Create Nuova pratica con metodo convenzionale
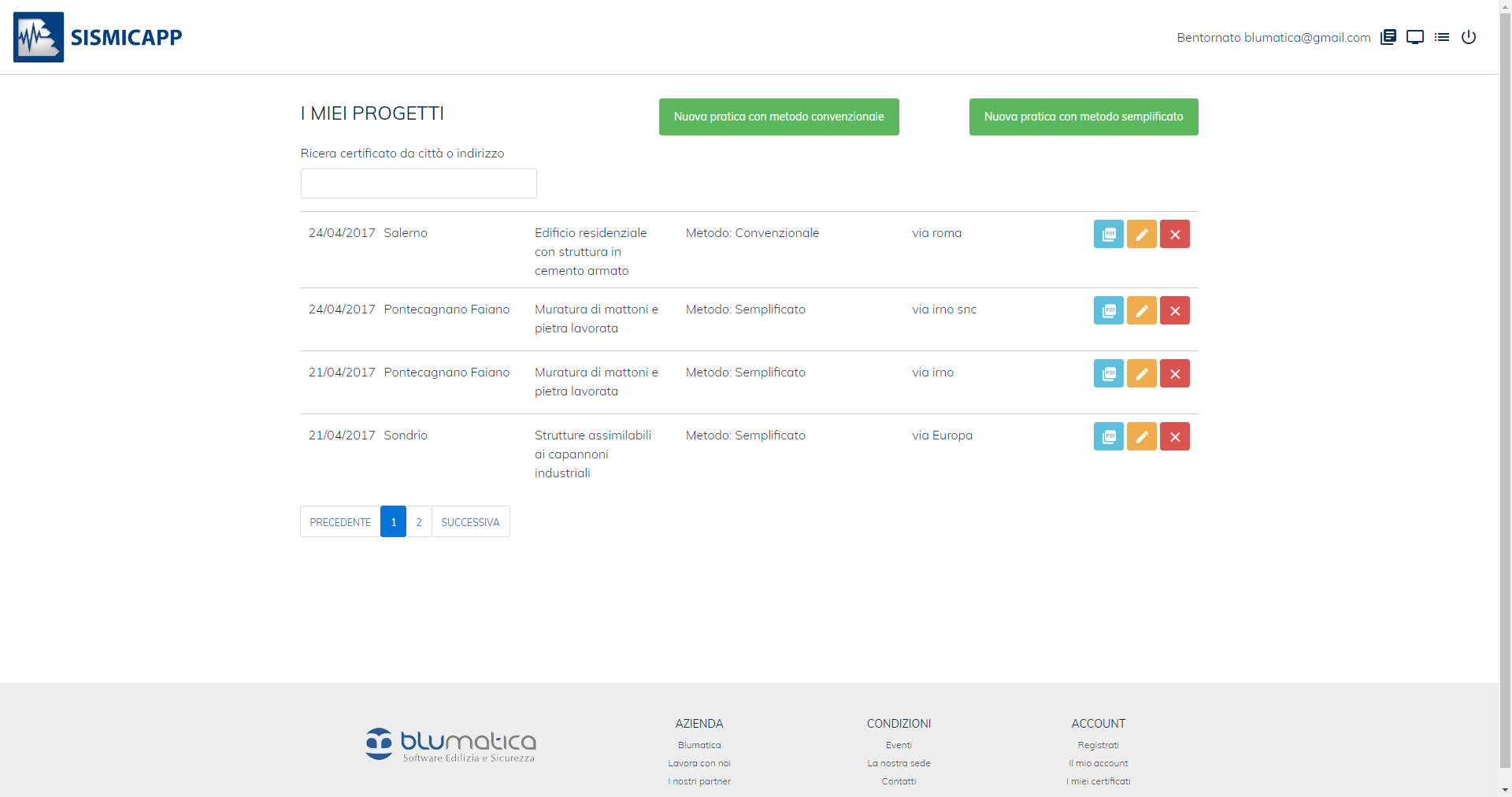Viewport: 1512px width, 797px height. (778, 117)
